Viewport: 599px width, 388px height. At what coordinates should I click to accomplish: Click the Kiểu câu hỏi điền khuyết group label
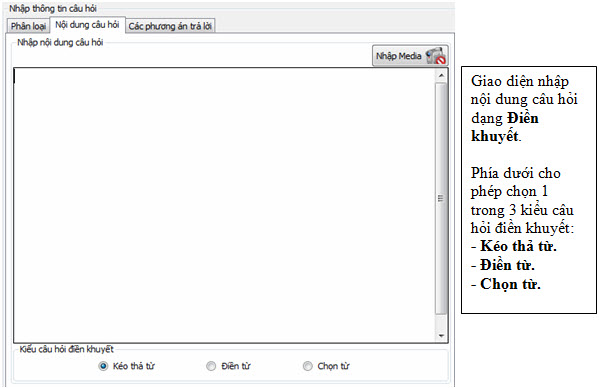(66, 349)
